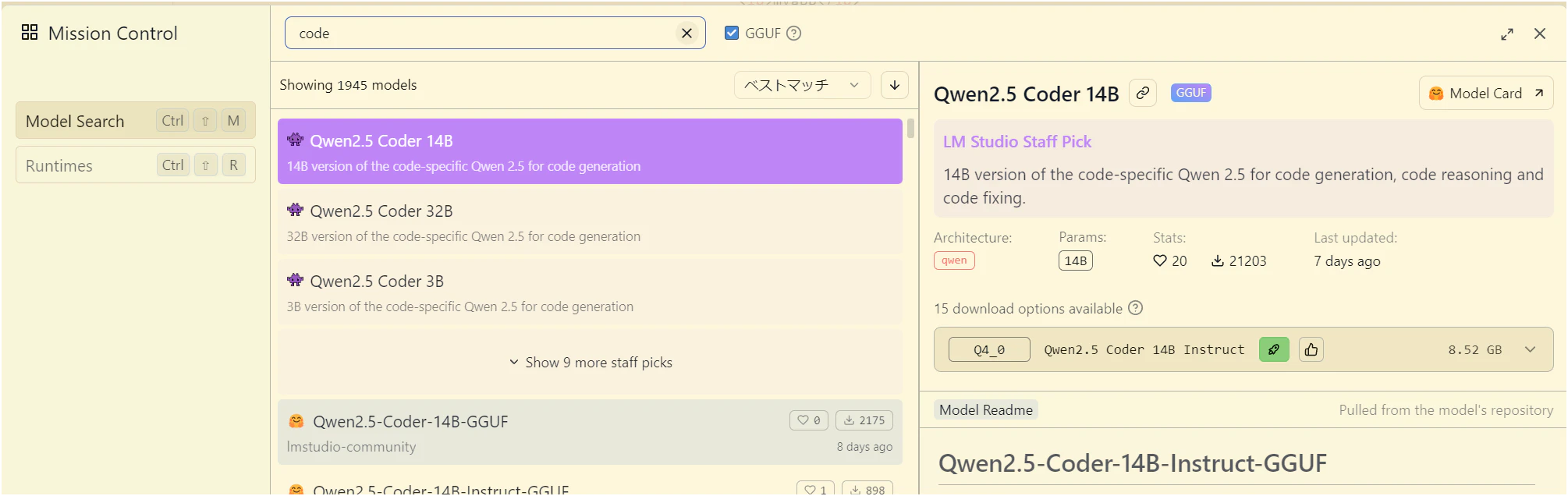1568x496 pixels.
Task: Expand the Mission Control window with the arrows icon
Action: tap(1507, 34)
